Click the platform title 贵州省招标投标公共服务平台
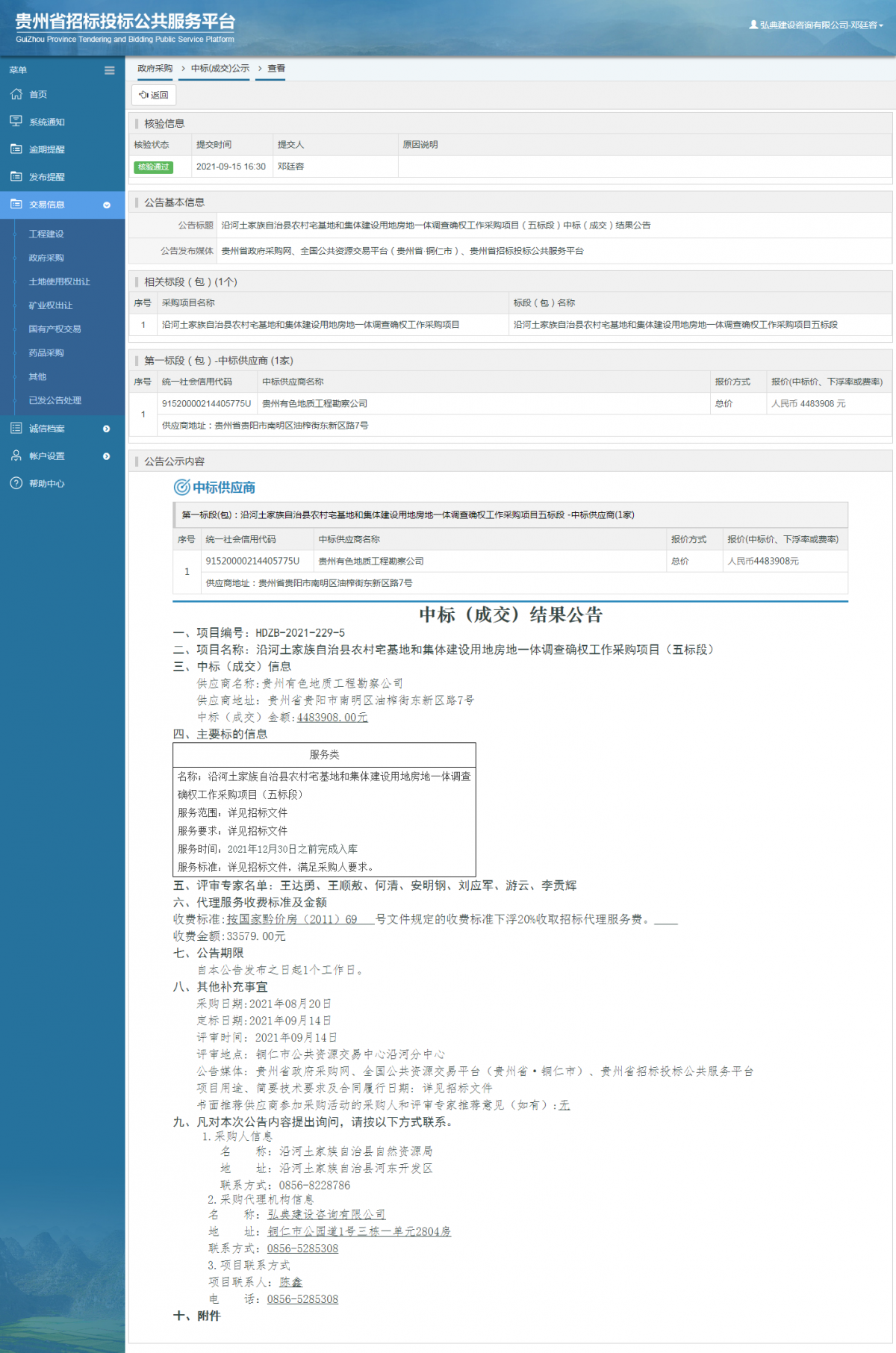The height and width of the screenshot is (1353, 896). pyautogui.click(x=125, y=22)
